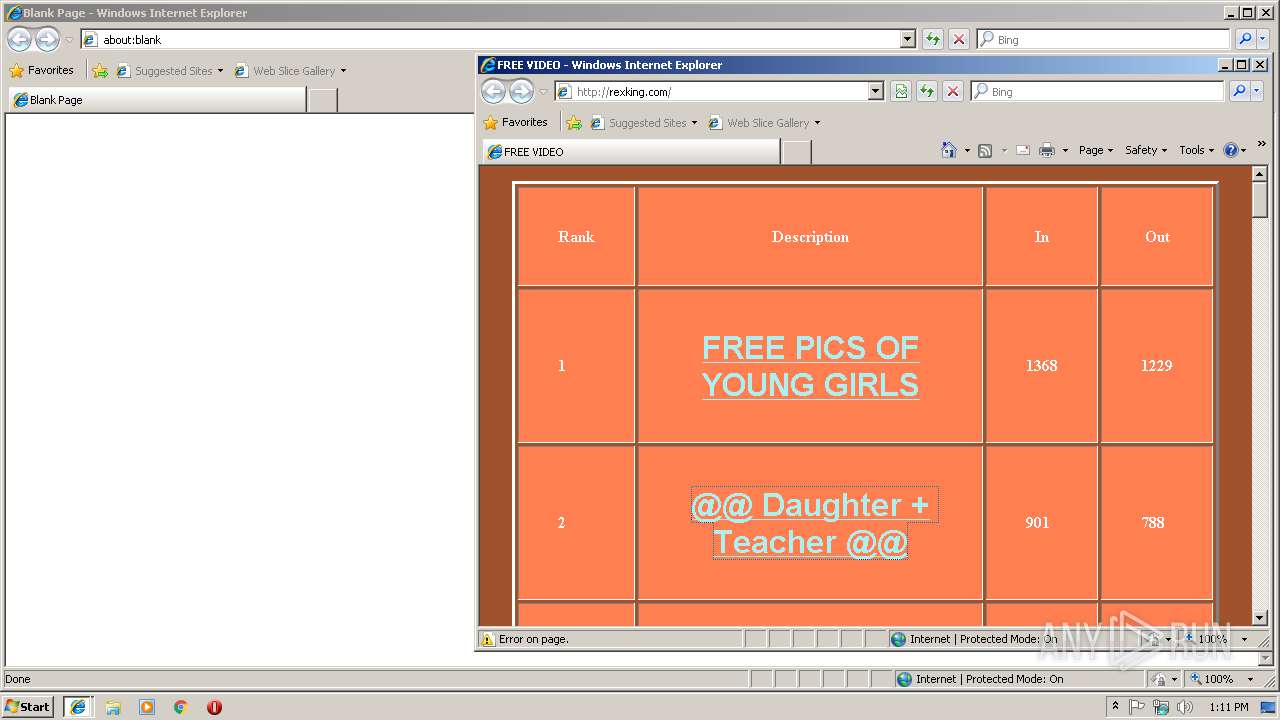Go back in the Blank Page window

[x=19, y=39]
